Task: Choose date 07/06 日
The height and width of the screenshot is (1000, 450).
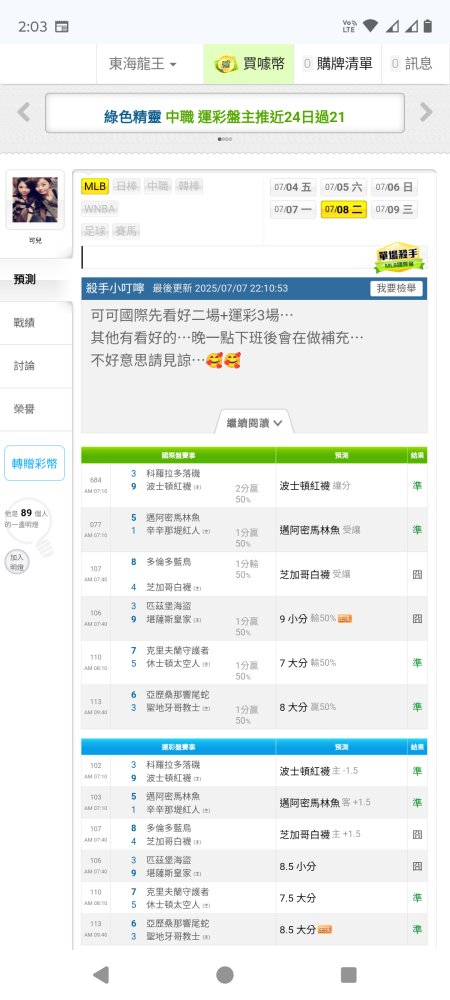Action: tap(395, 187)
